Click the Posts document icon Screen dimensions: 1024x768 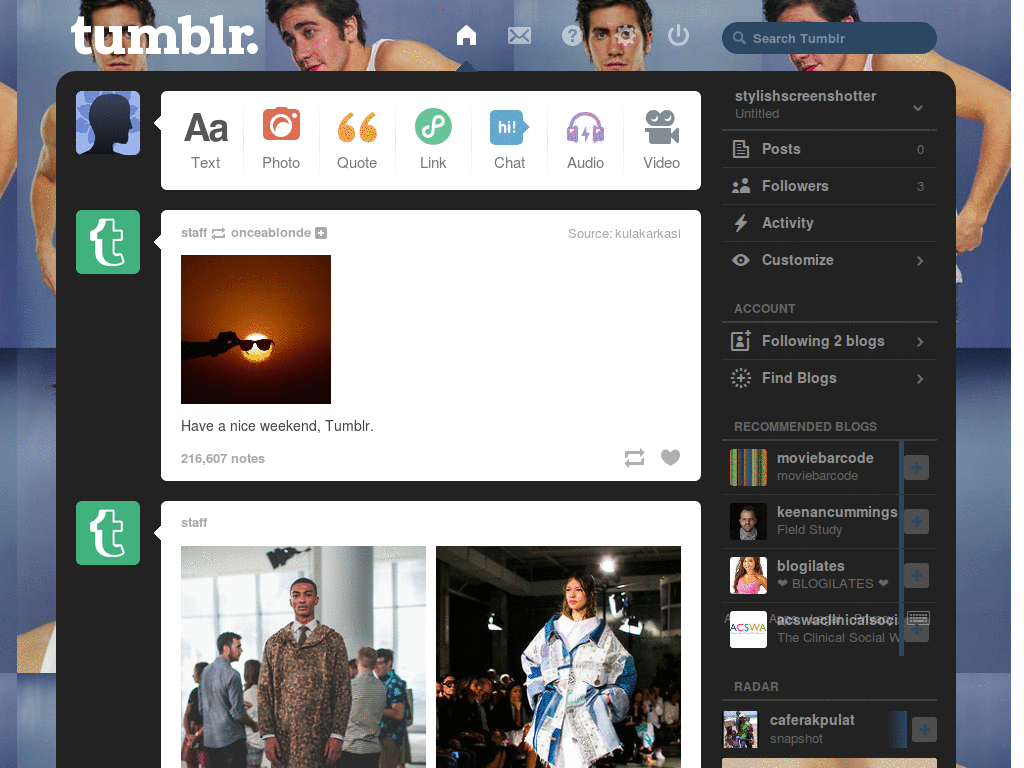coord(741,149)
